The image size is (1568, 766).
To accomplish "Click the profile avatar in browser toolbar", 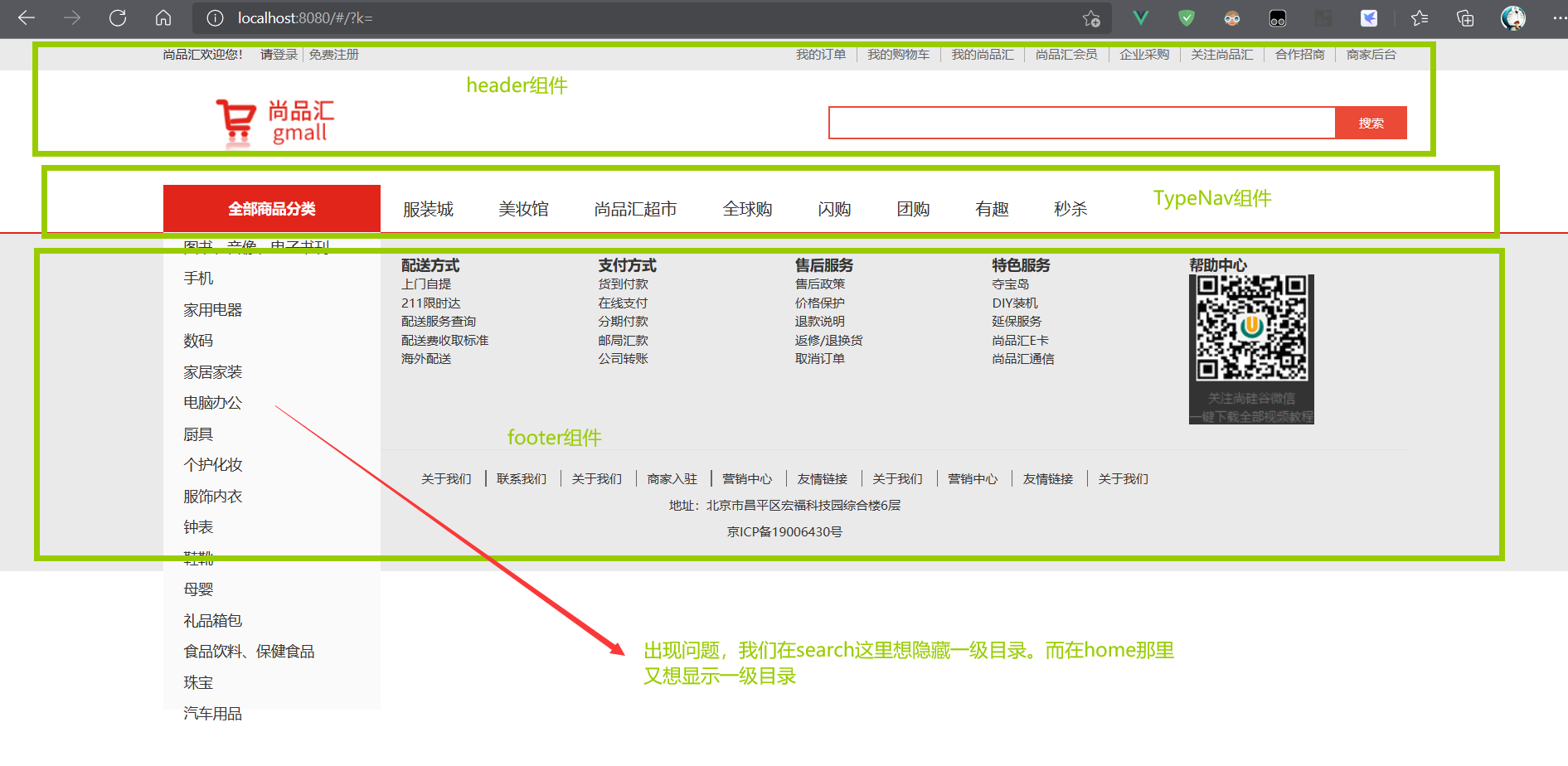I will [x=1512, y=17].
